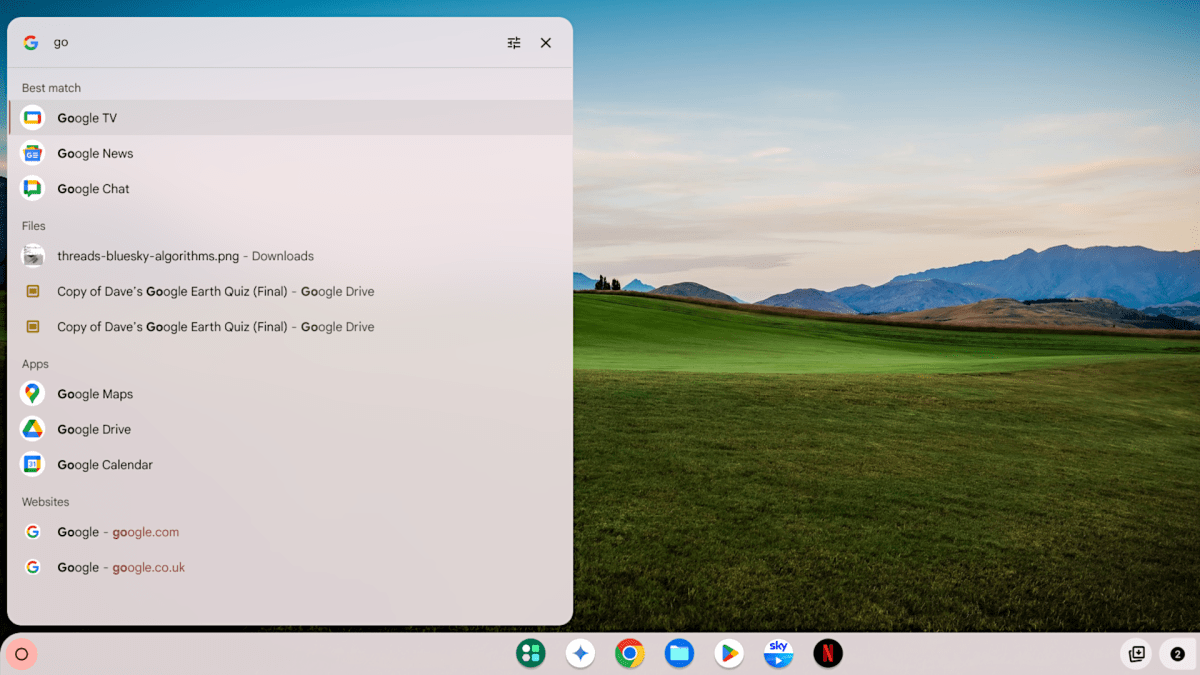The height and width of the screenshot is (675, 1200).
Task: Open the screen capture icon near the clock
Action: point(1136,653)
